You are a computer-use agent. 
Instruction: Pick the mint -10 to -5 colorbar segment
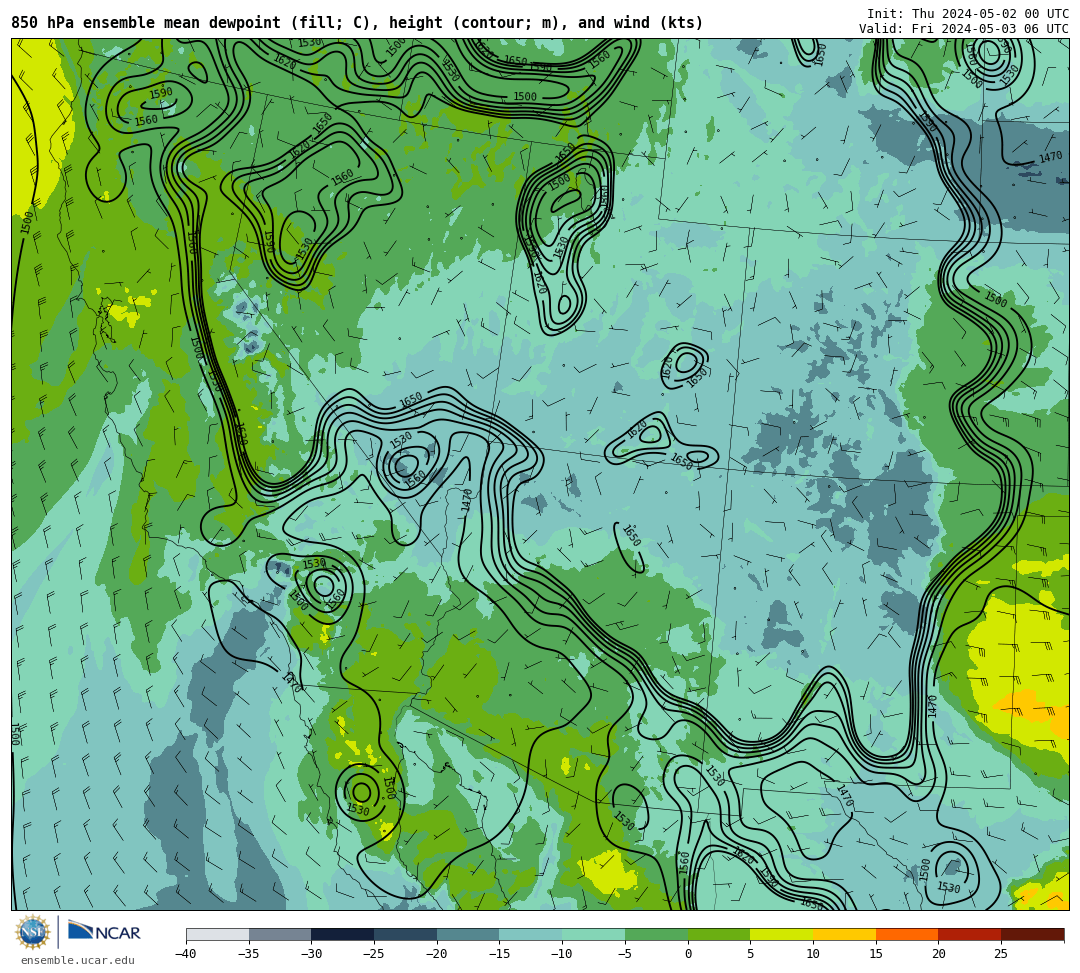(x=594, y=935)
